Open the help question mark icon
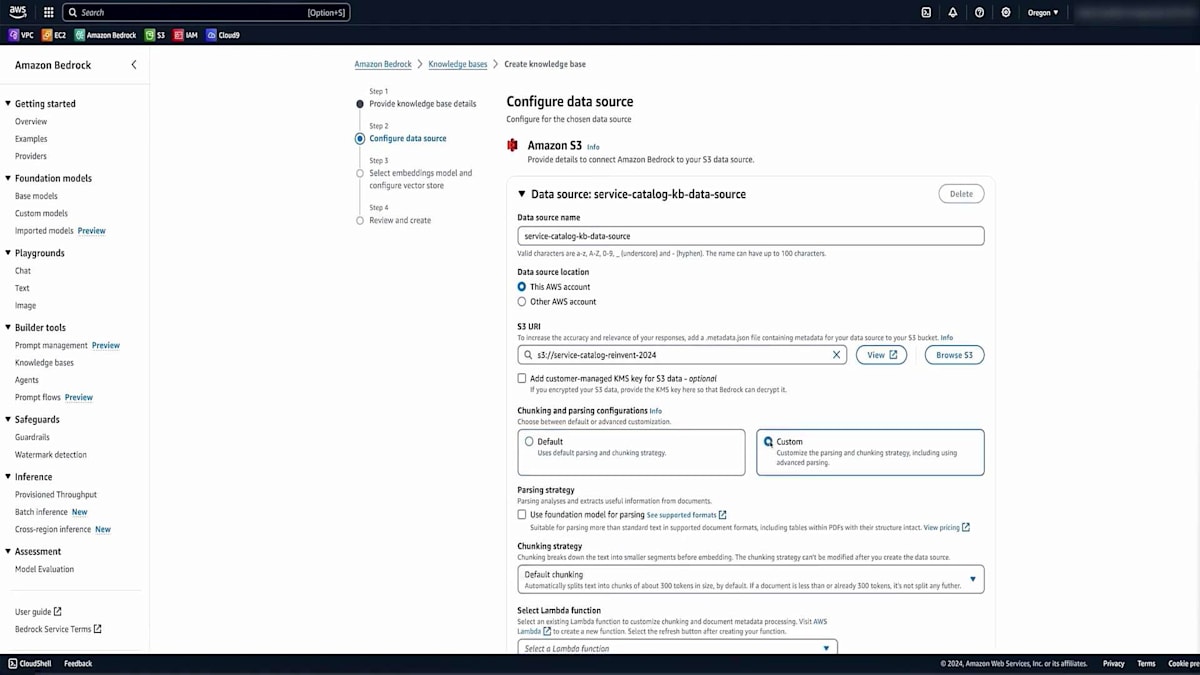The width and height of the screenshot is (1200, 675). click(979, 13)
